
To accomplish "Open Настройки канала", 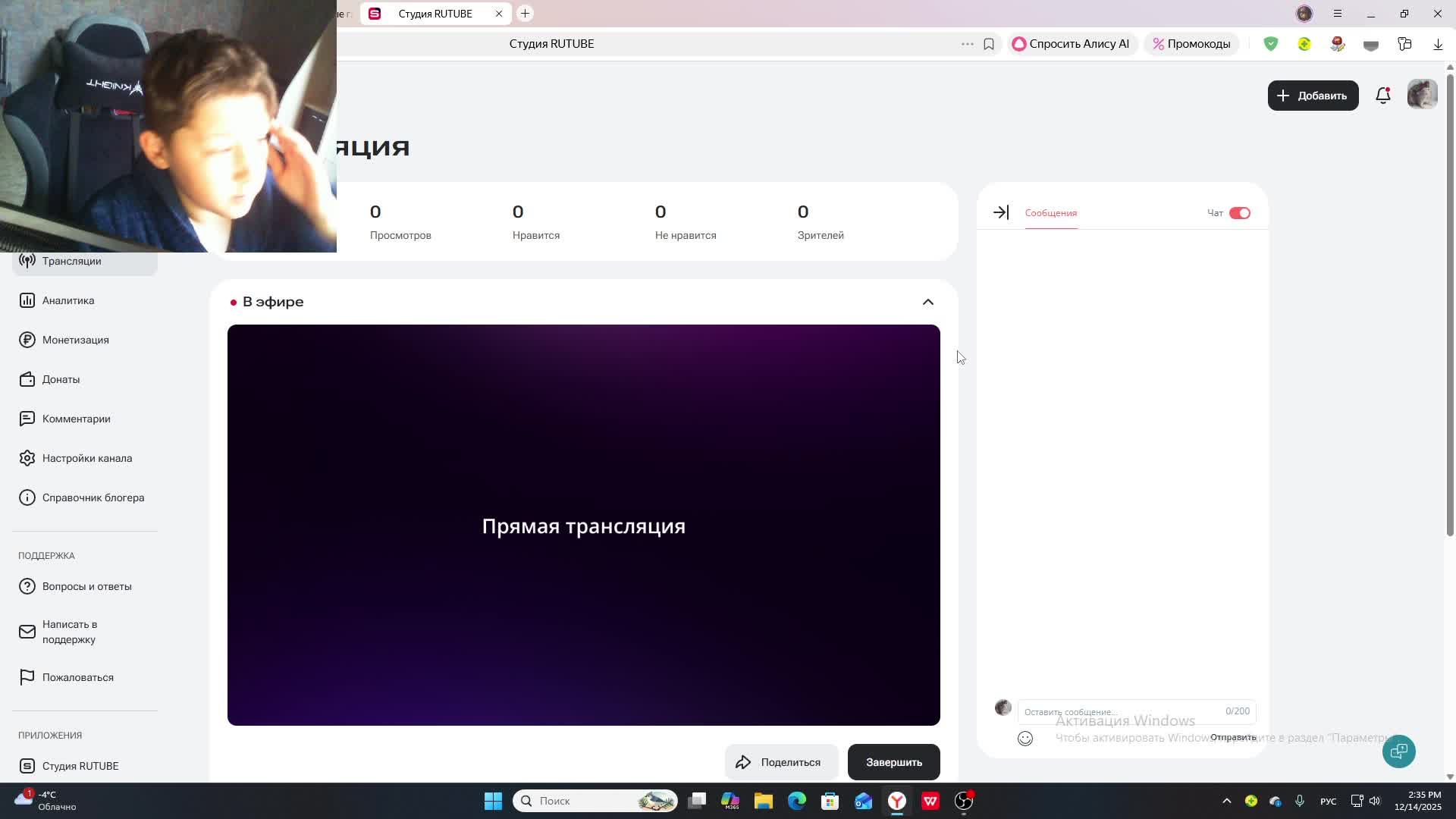I will (86, 458).
